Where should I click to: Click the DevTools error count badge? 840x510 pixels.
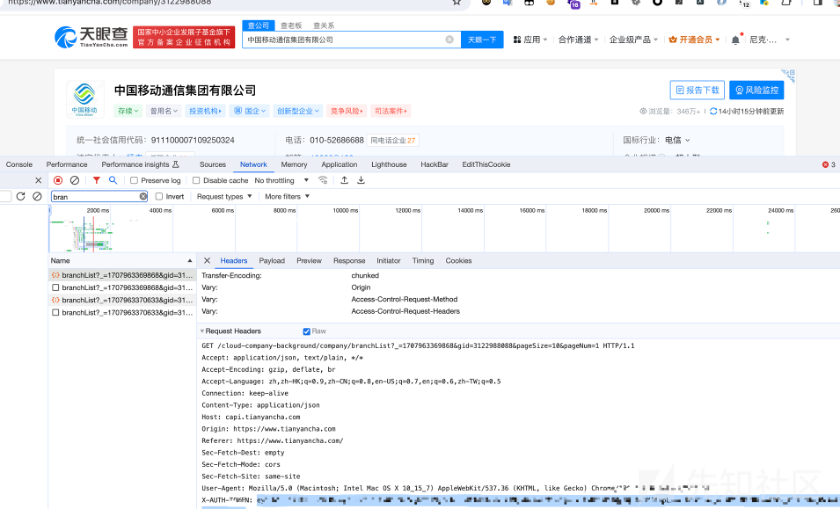(829, 164)
